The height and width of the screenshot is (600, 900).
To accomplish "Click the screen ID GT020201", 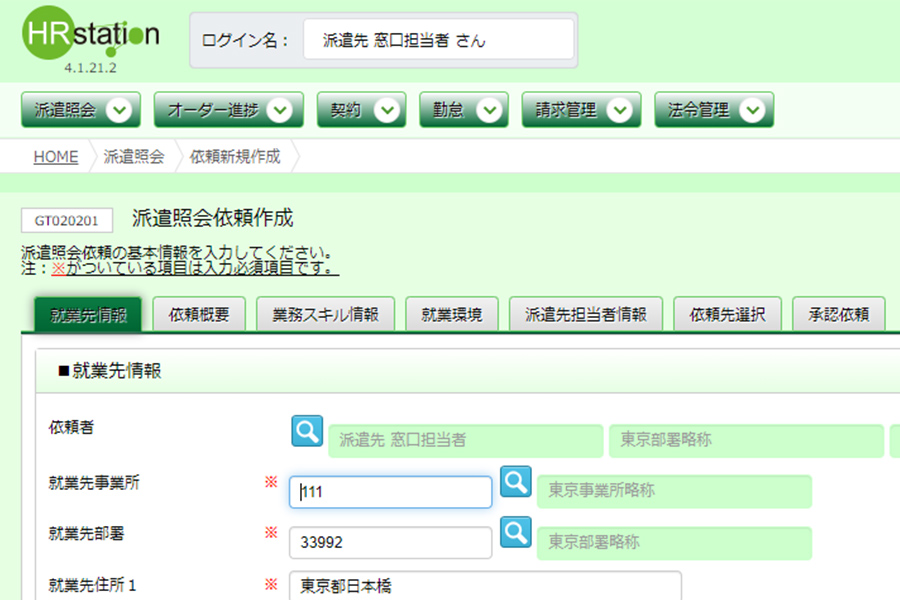I will coord(67,220).
